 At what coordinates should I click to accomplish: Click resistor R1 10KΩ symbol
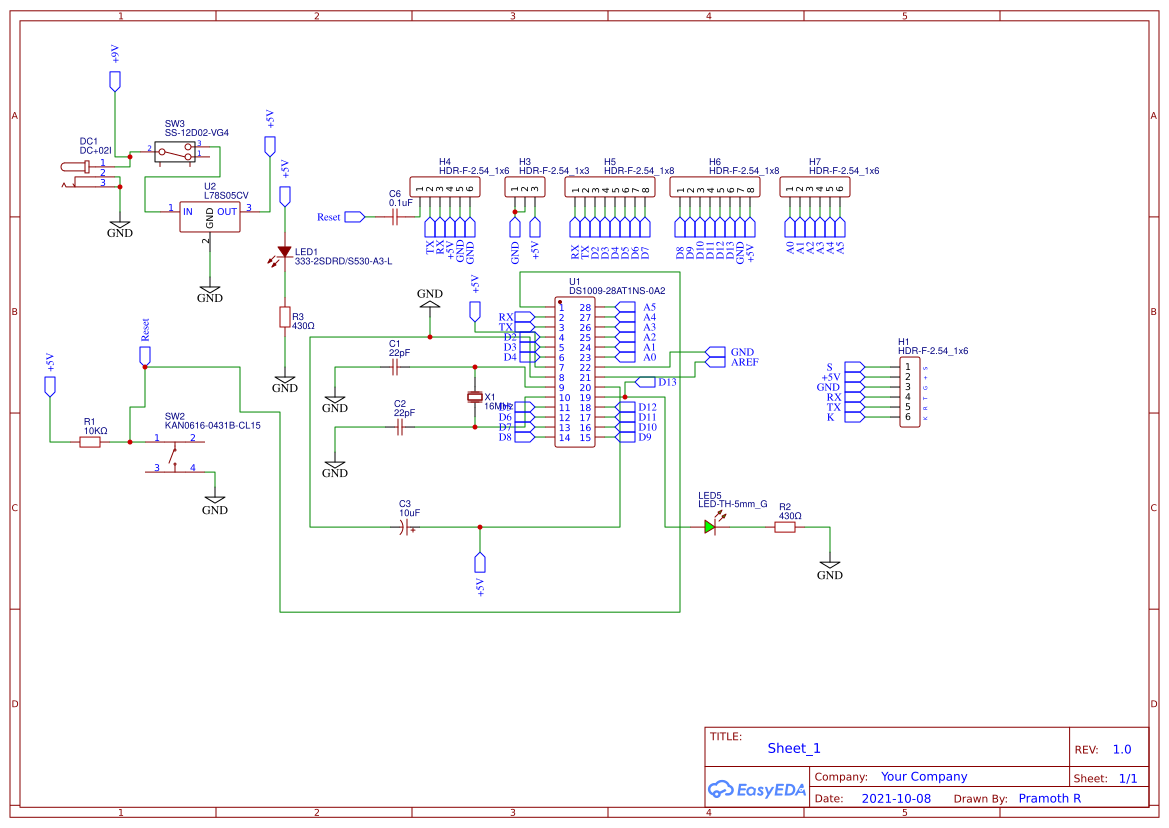tap(88, 440)
